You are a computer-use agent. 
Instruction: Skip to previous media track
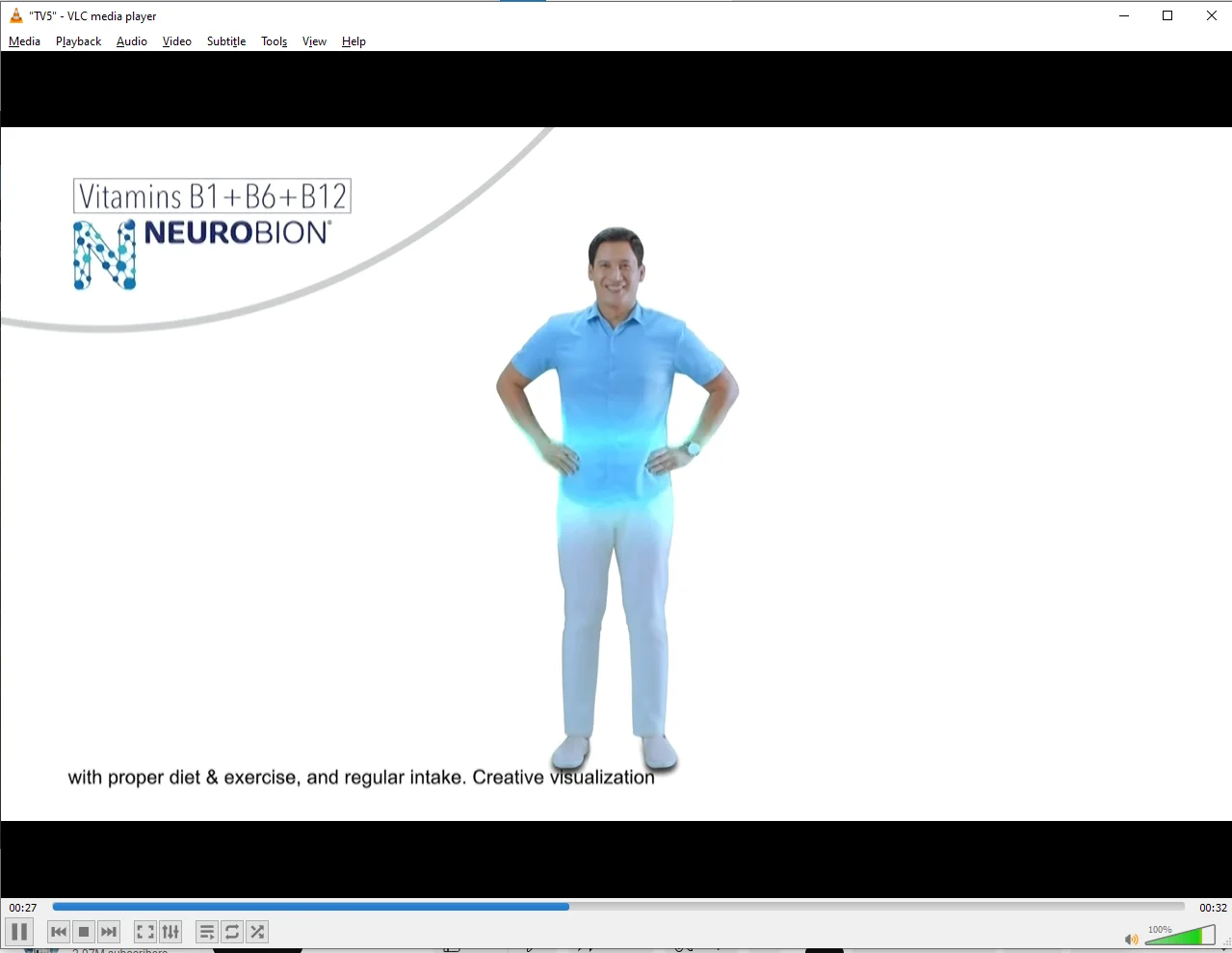click(59, 932)
